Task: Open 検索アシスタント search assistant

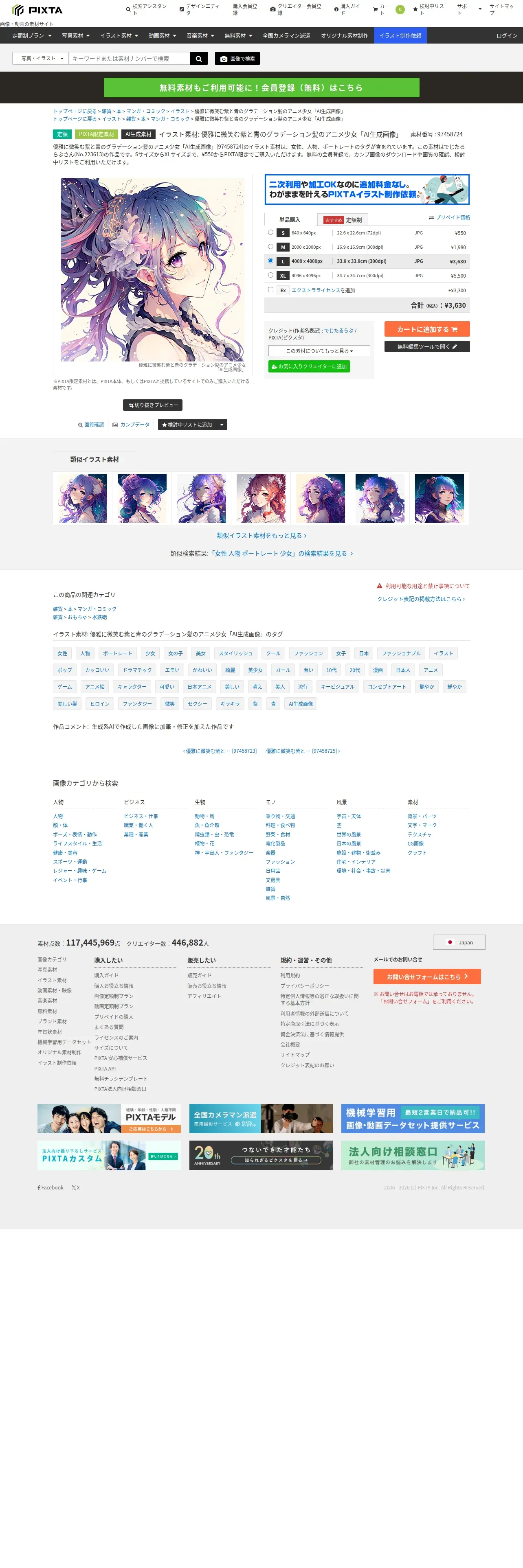Action: pyautogui.click(x=146, y=10)
